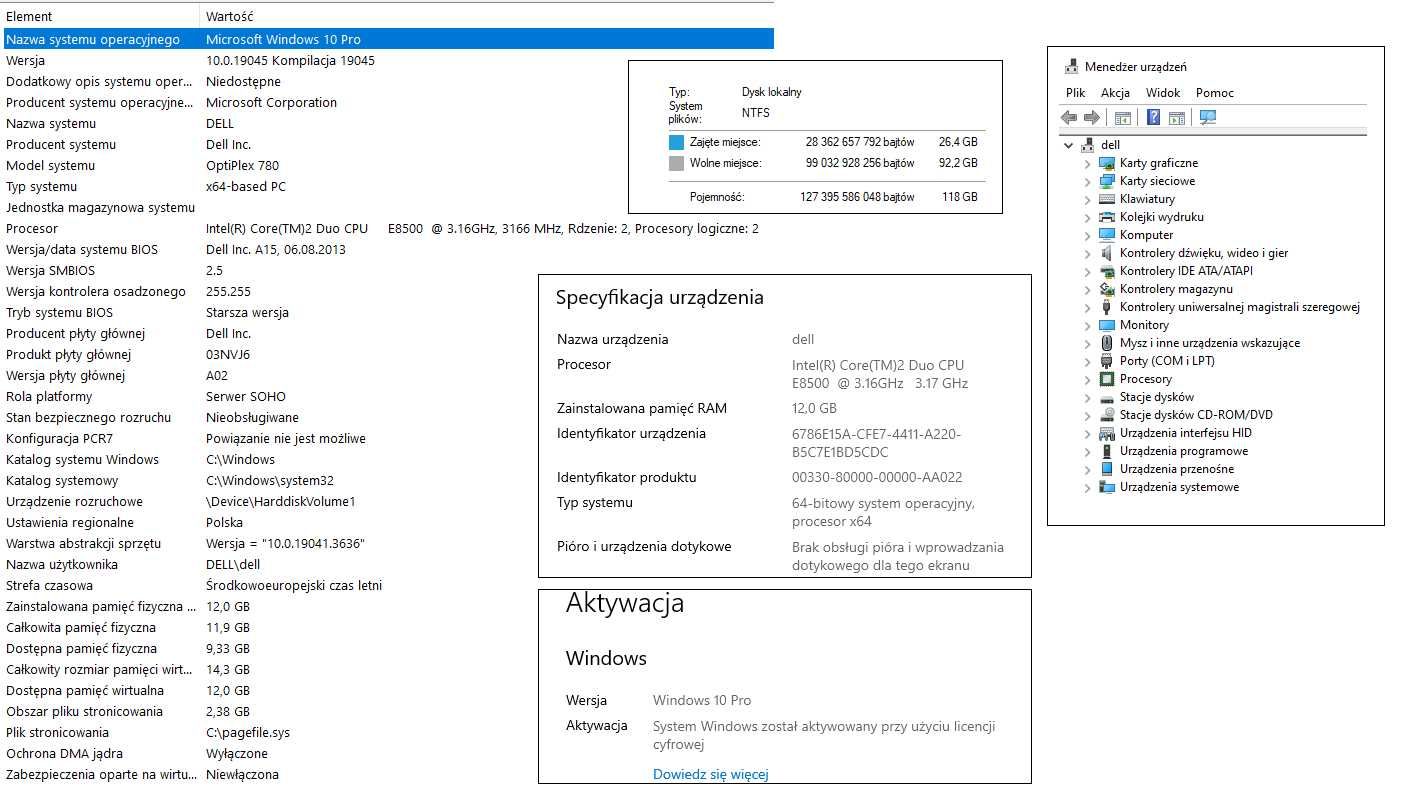
Task: Click the Pojemność 118 GB capacity value
Action: 959,197
